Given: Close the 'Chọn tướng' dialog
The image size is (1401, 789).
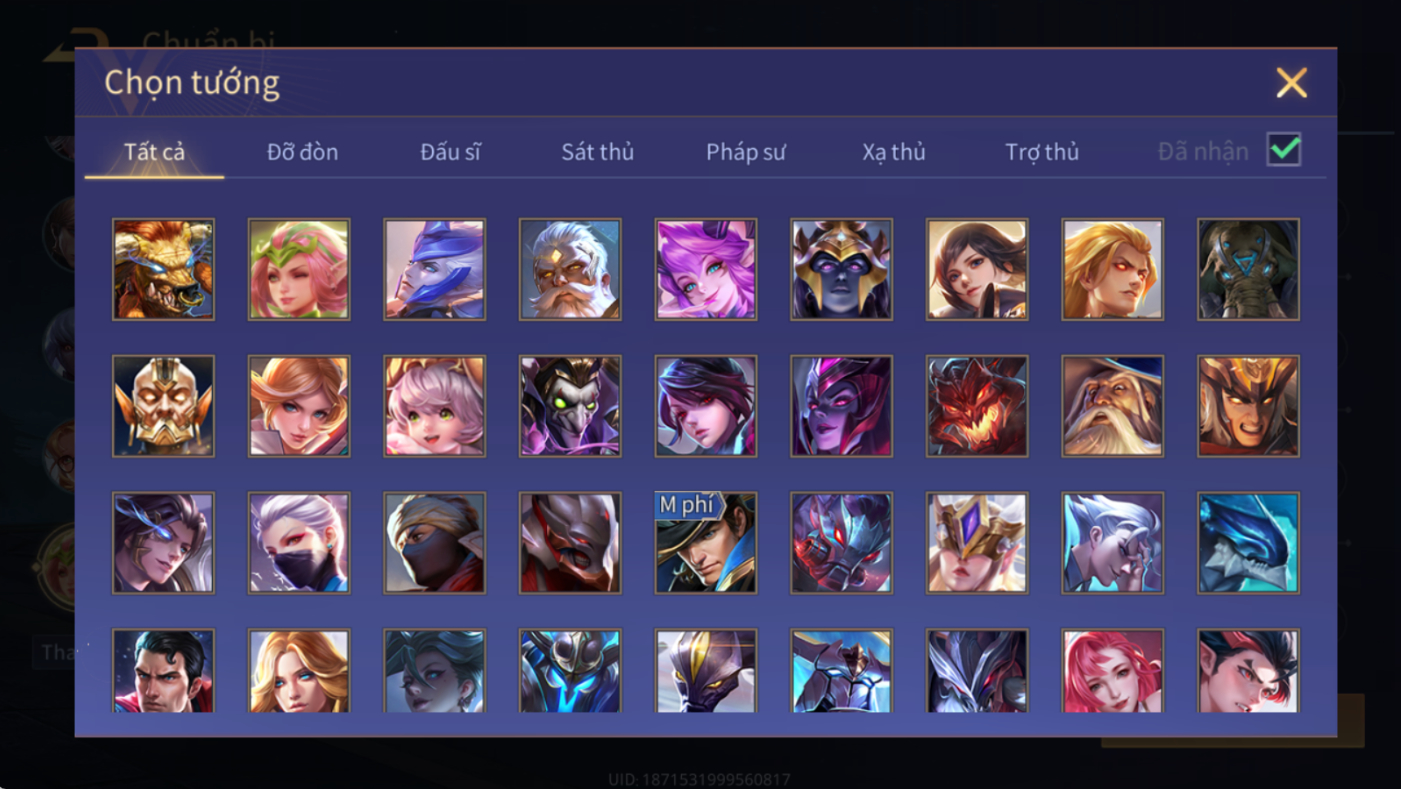Looking at the screenshot, I should click(1292, 82).
